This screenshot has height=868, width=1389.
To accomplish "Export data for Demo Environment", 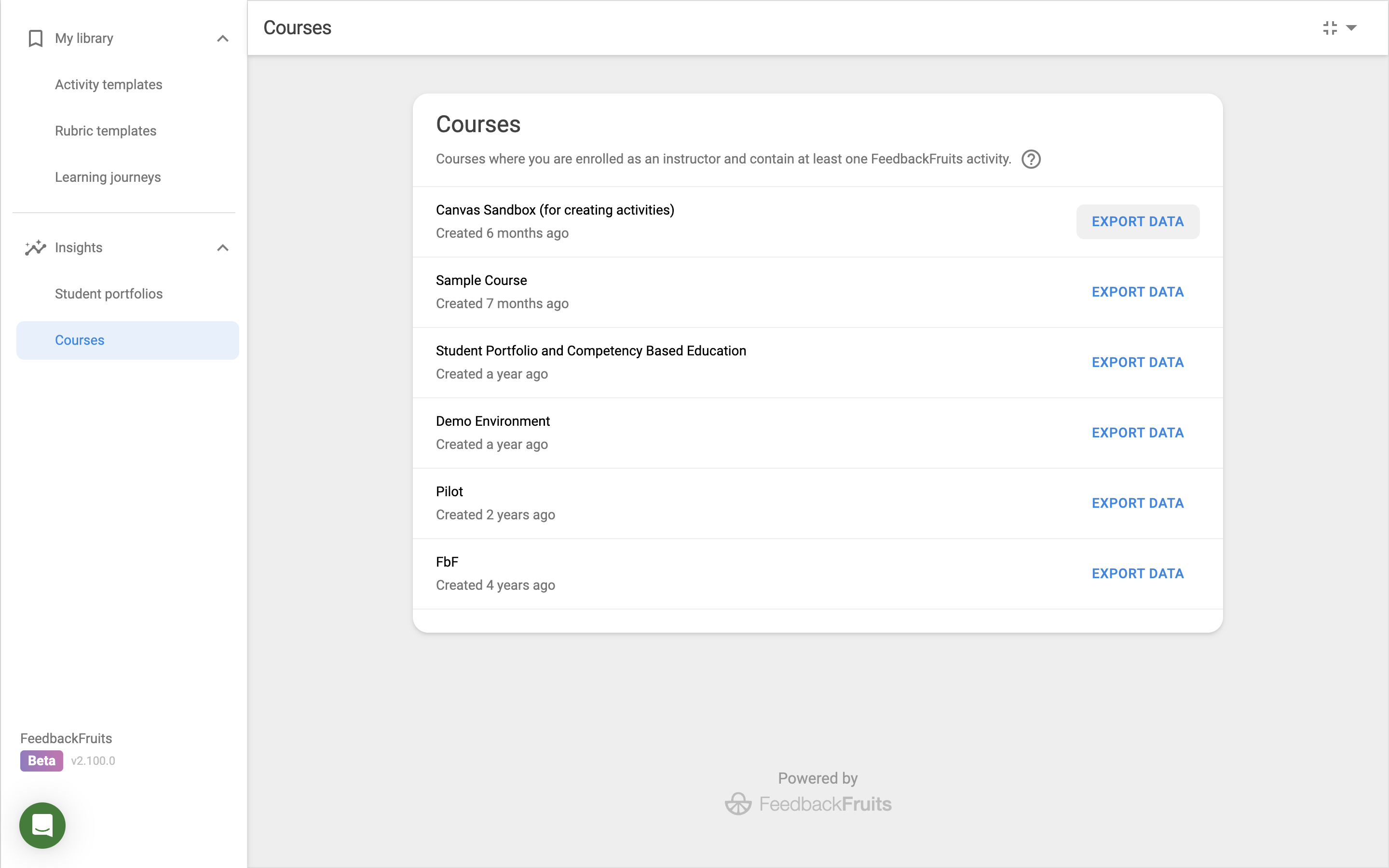I will point(1138,433).
